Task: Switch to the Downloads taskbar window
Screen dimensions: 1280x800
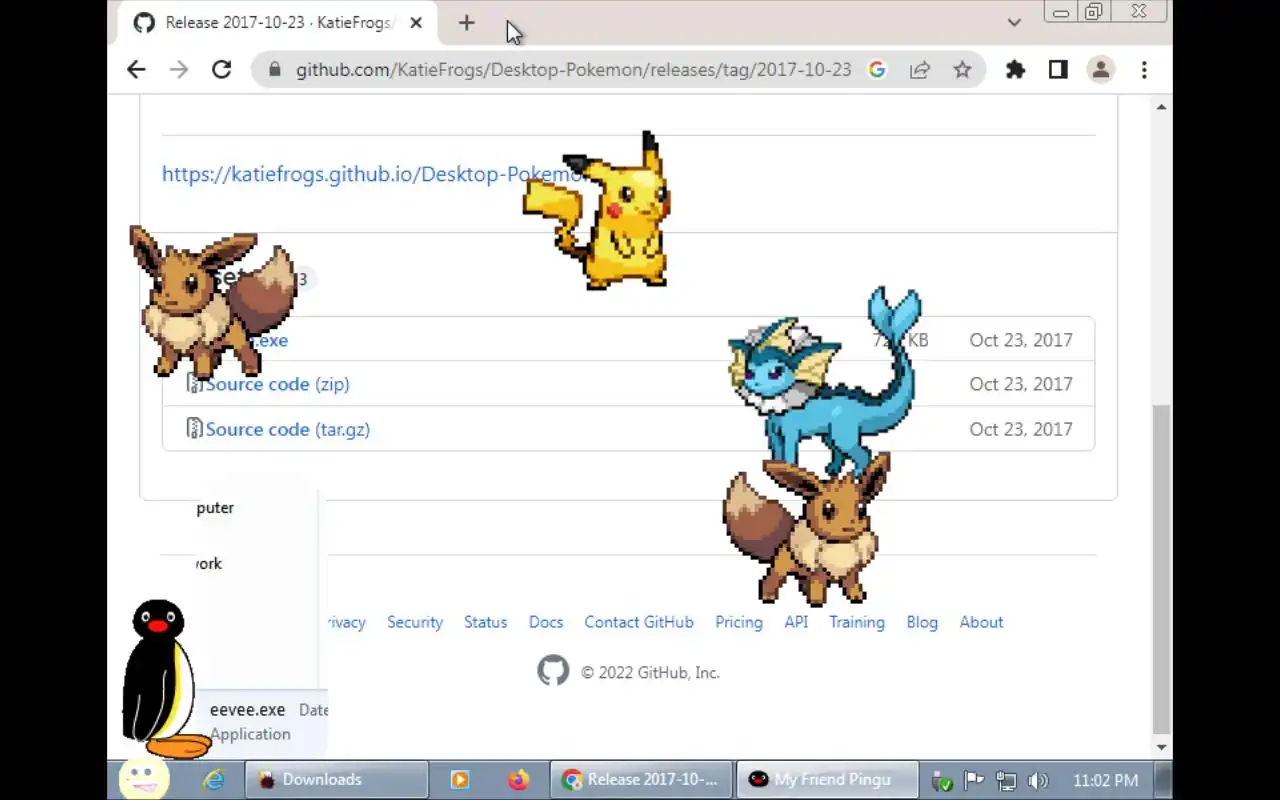Action: (336, 779)
